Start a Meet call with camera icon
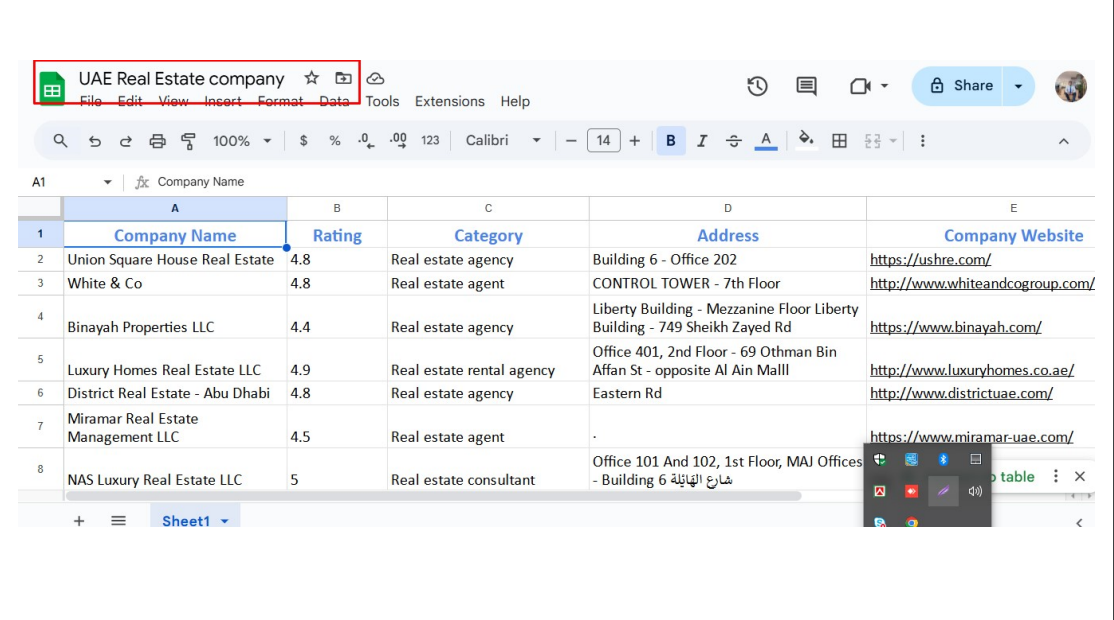Viewport: 1114px width, 620px height. tap(860, 86)
